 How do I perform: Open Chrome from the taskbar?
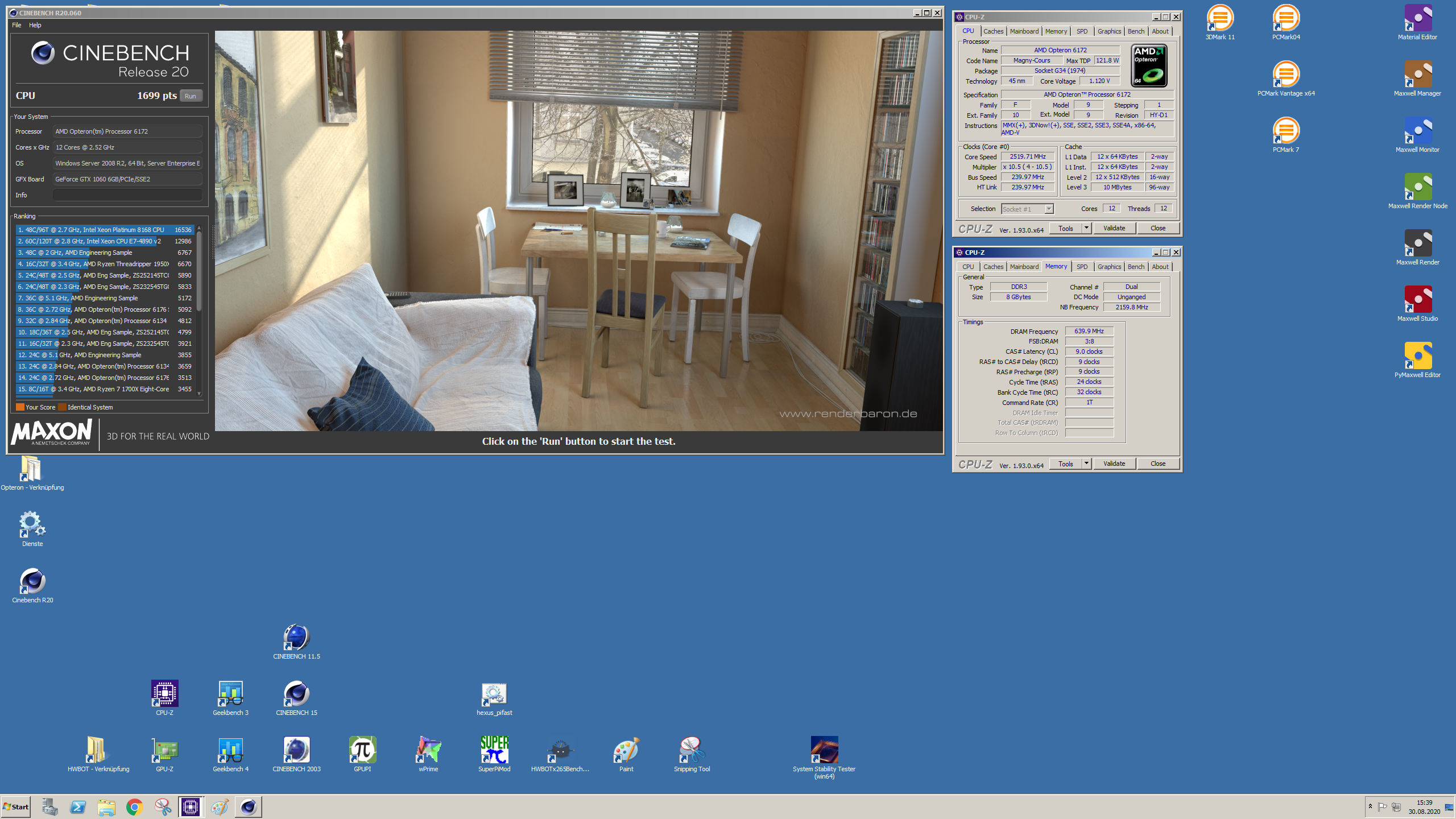coord(134,807)
